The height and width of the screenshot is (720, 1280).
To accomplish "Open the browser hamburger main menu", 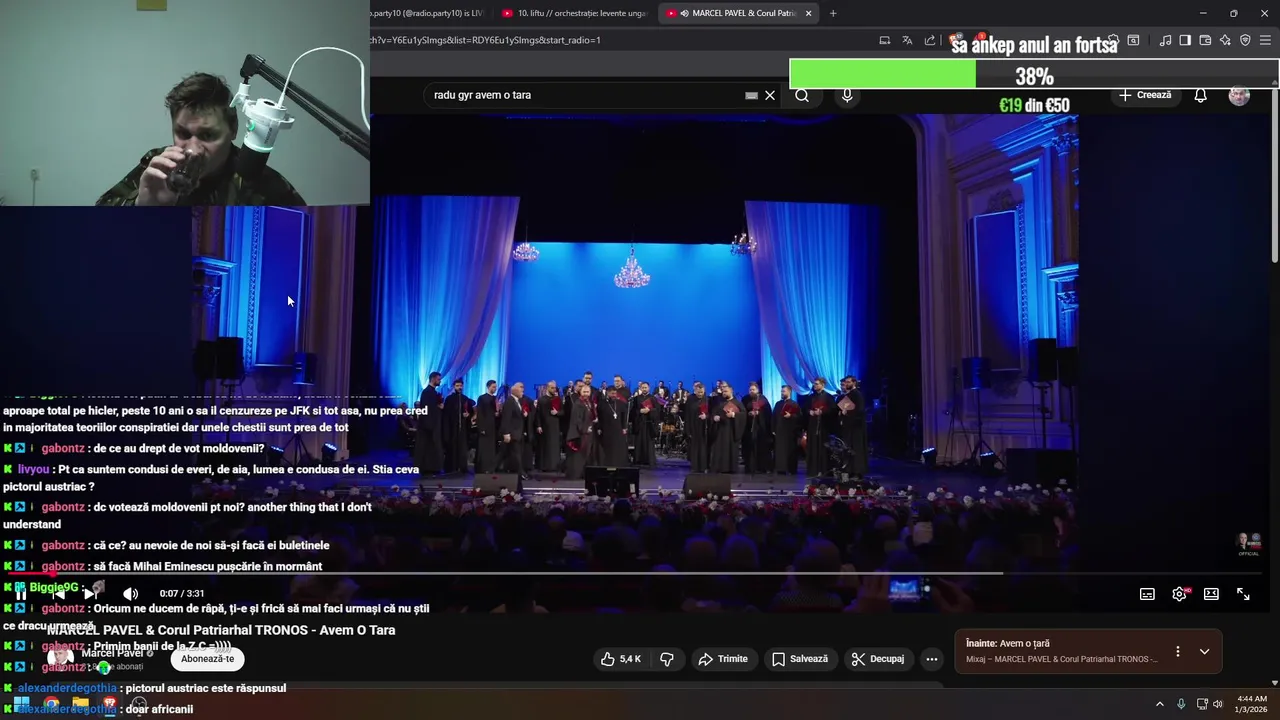I will [x=1266, y=40].
